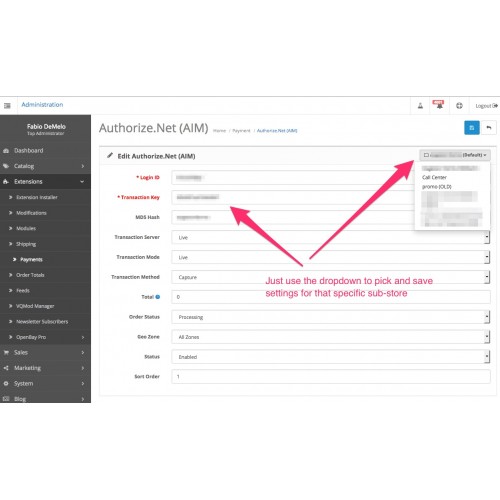
Task: Open the Transaction Mode dropdown
Action: (331, 257)
